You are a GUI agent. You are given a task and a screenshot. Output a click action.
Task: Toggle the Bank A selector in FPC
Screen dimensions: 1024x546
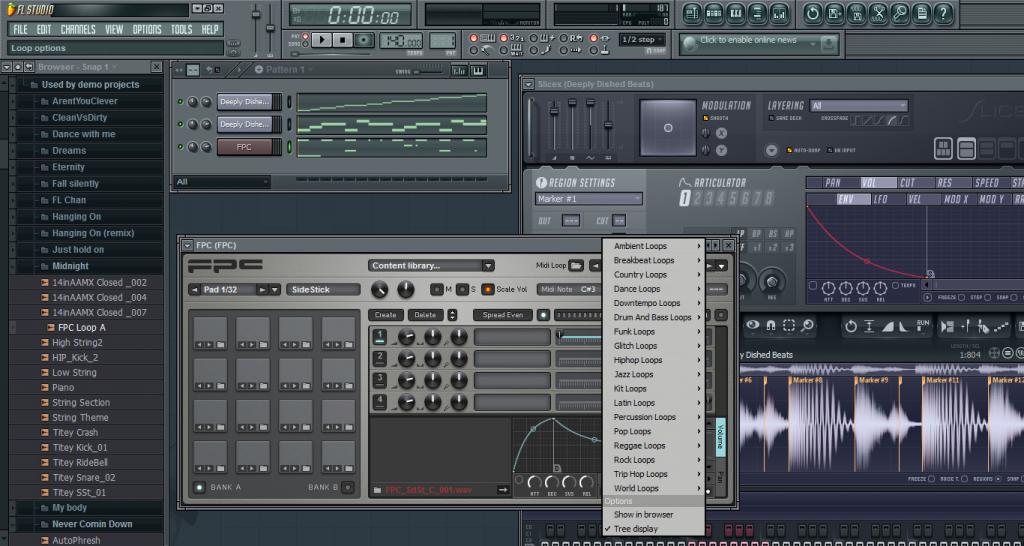200,487
